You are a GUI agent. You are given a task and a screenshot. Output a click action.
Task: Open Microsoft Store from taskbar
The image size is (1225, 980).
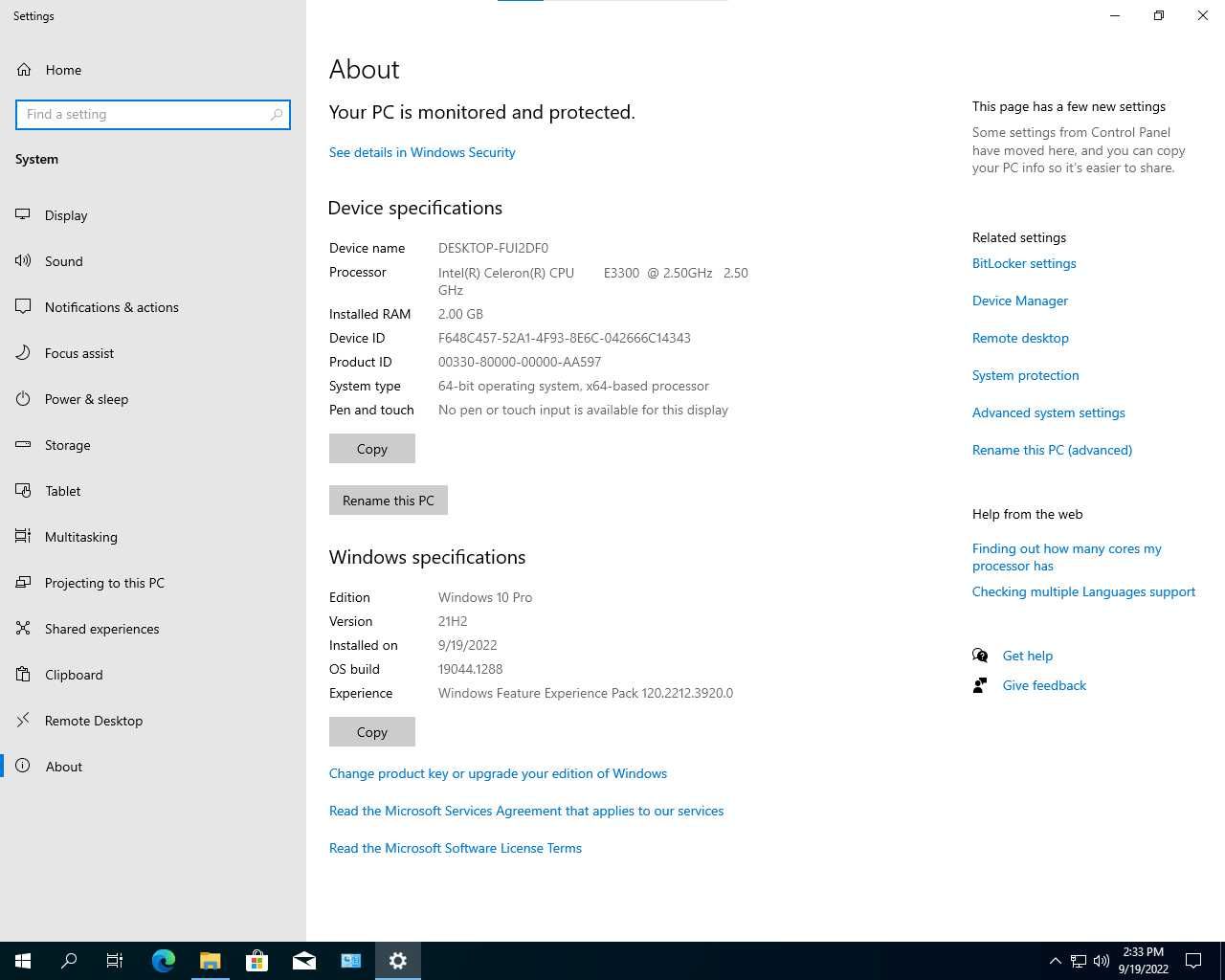256,961
